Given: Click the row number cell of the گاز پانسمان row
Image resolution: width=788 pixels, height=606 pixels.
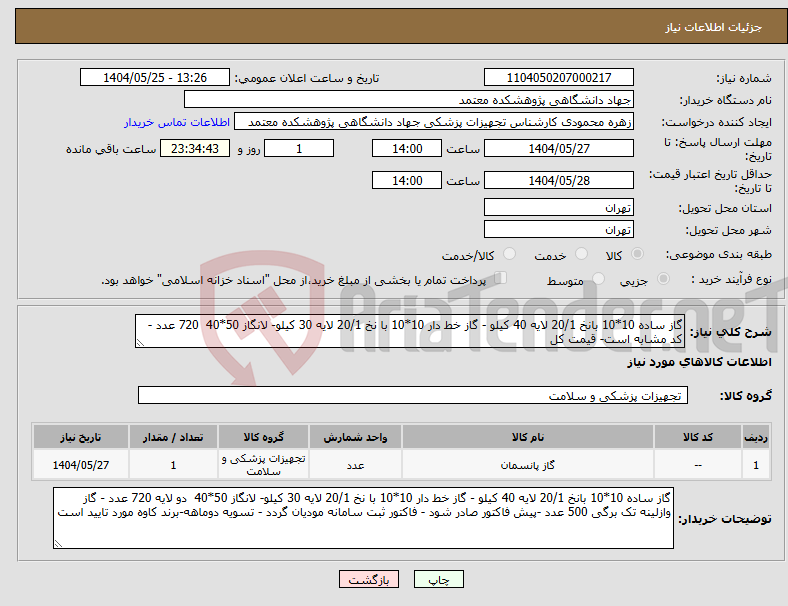Looking at the screenshot, I should coord(755,465).
